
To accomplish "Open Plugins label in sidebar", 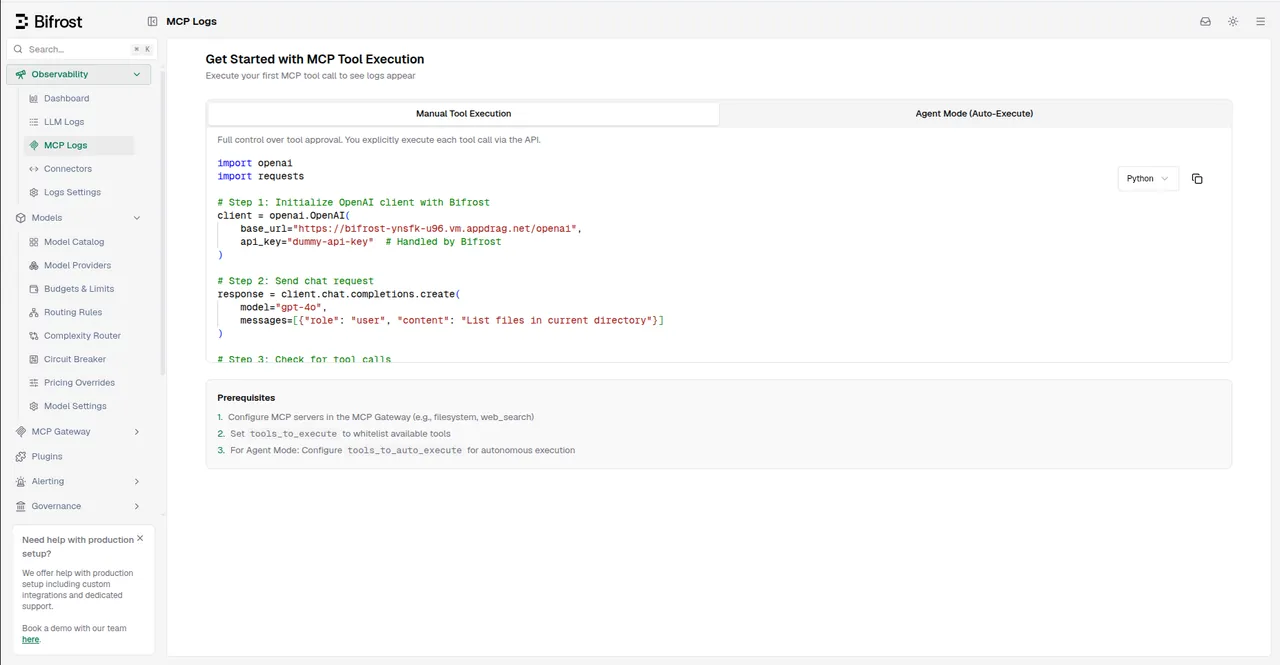I will point(47,457).
